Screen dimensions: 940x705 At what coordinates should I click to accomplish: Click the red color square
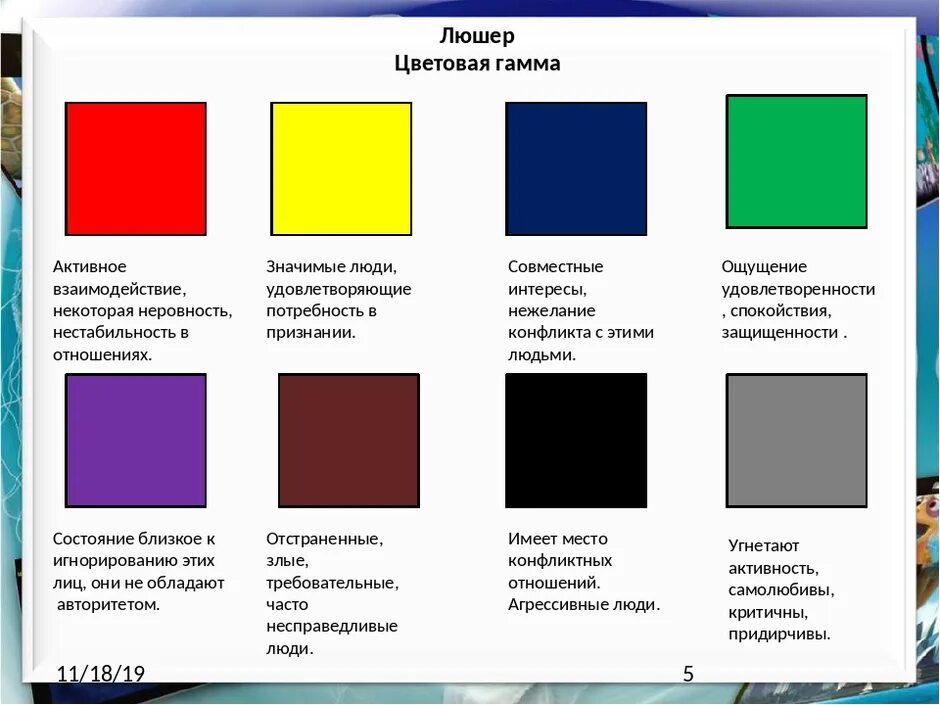(135, 168)
